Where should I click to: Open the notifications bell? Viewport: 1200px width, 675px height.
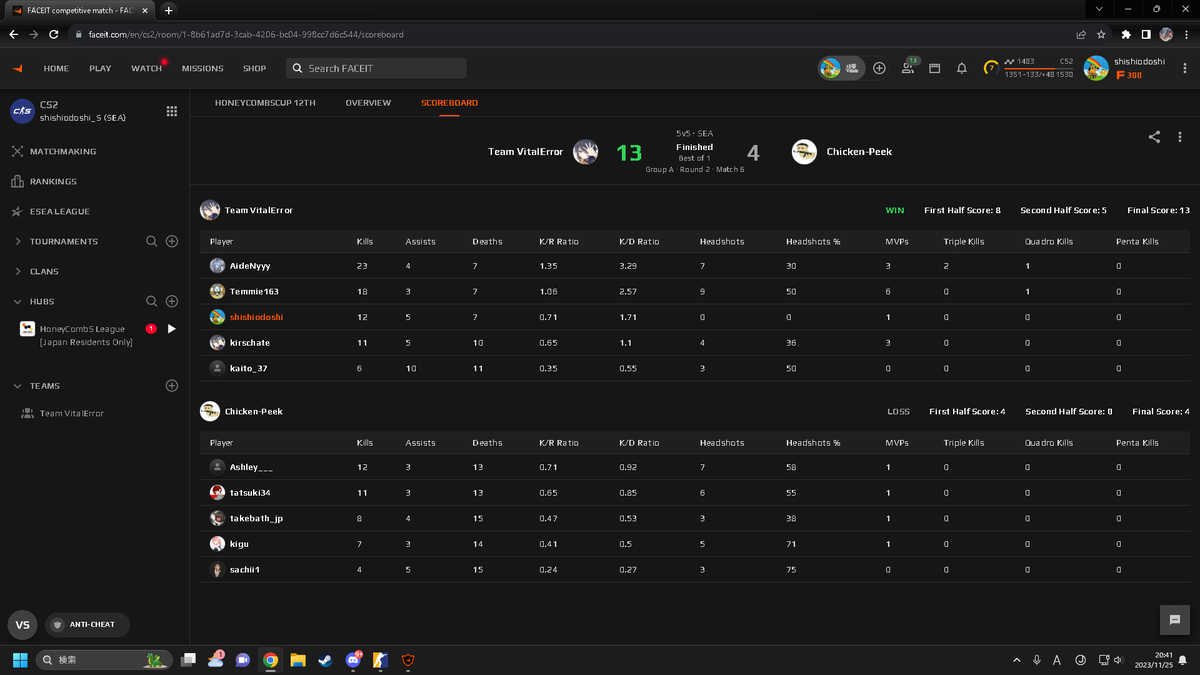tap(961, 68)
